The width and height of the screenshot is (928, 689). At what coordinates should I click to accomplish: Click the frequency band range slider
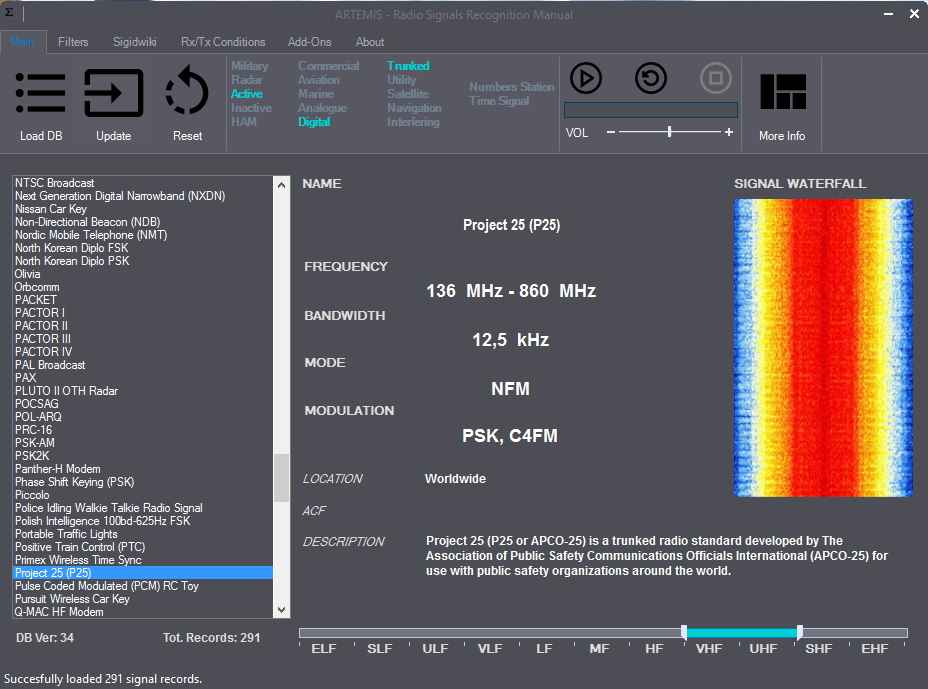coord(603,633)
